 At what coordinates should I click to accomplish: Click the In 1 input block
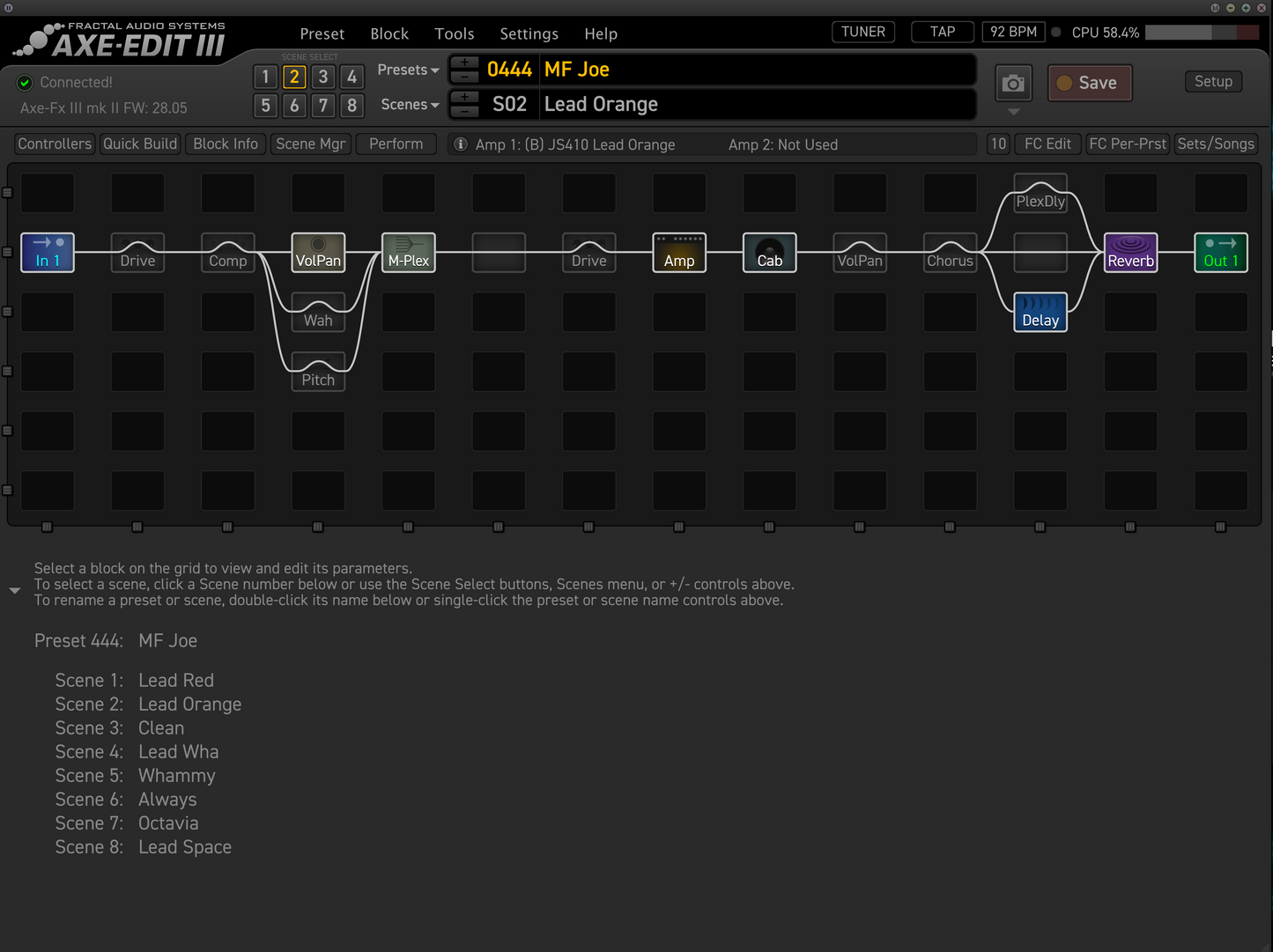47,253
